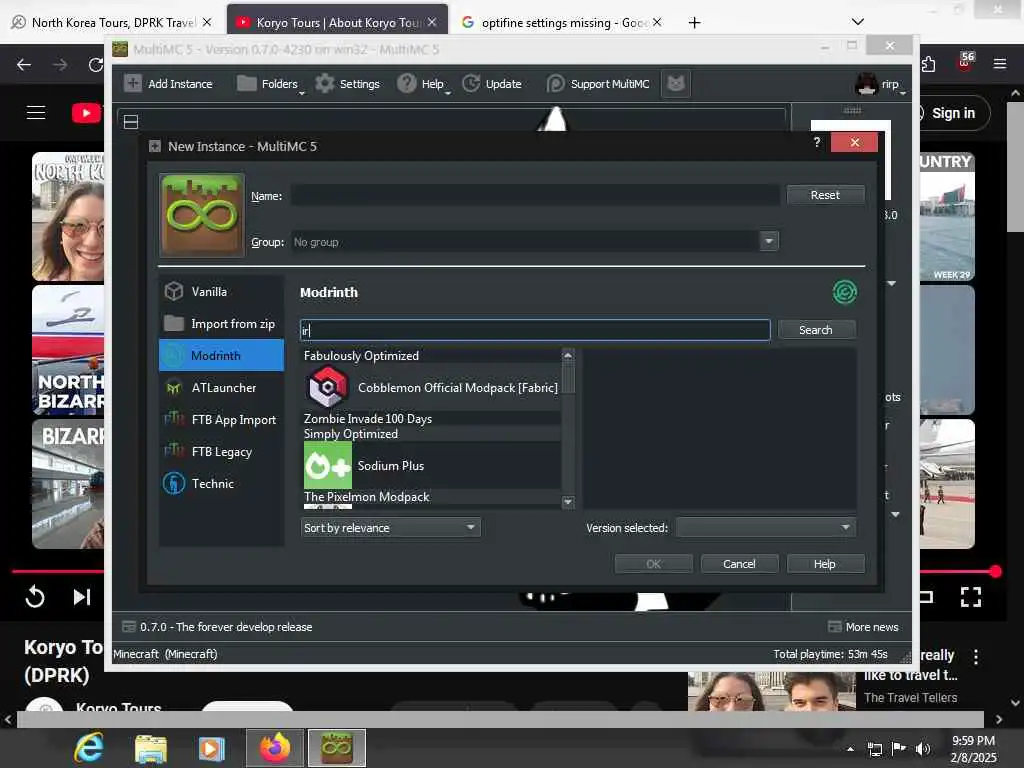Select FTB Legacy source
Screen dimensions: 1024x768
click(221, 451)
